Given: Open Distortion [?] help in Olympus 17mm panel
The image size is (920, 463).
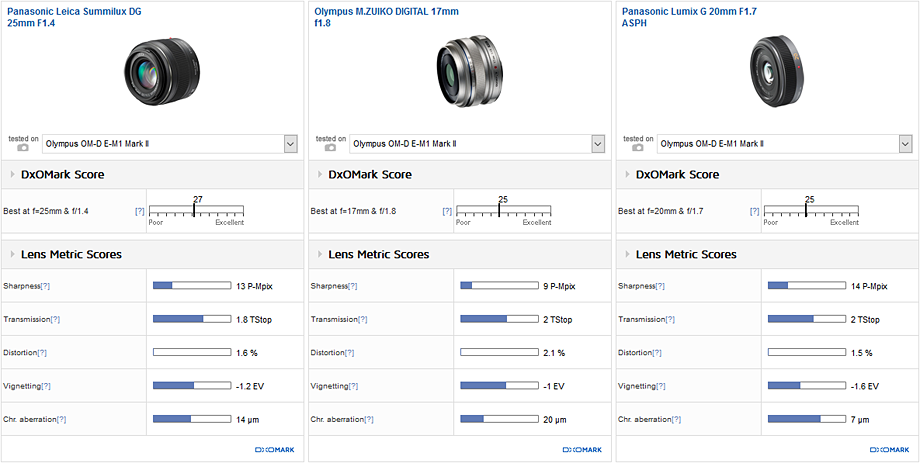Looking at the screenshot, I should tap(349, 353).
